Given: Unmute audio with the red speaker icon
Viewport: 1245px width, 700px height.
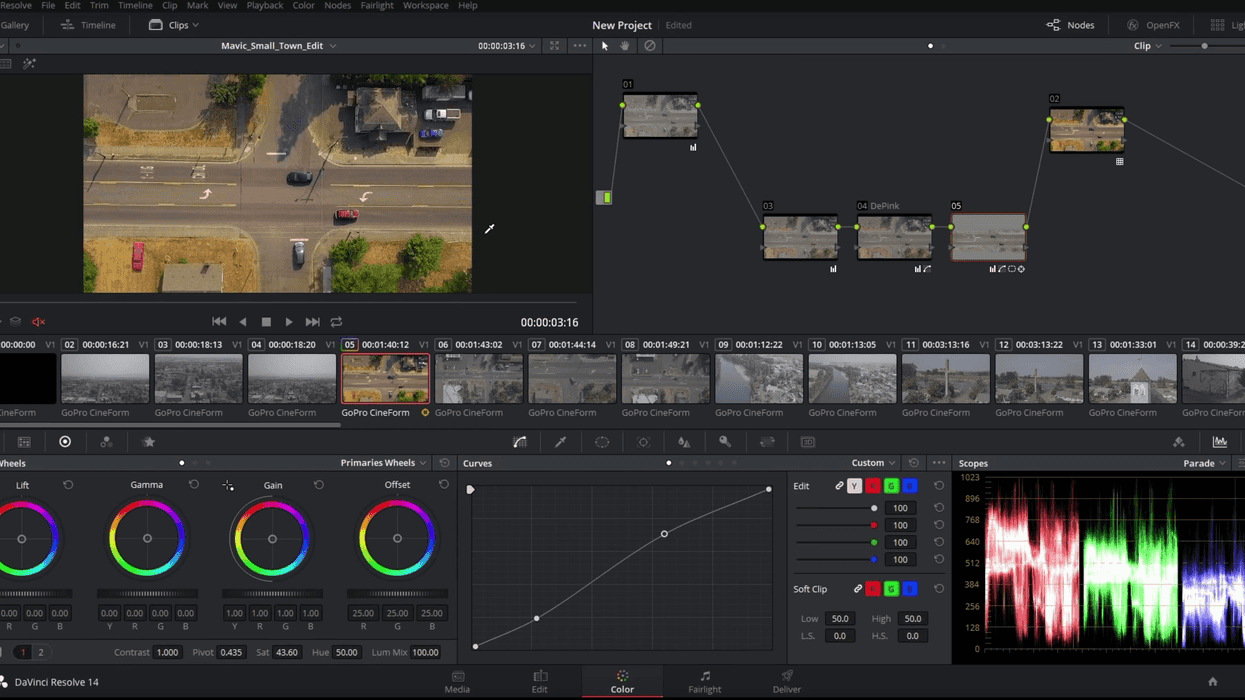Looking at the screenshot, I should [x=39, y=322].
